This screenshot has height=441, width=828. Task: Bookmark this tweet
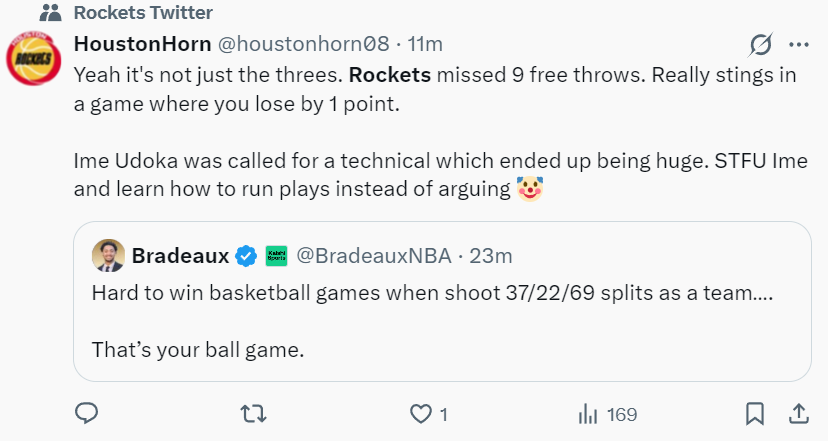point(756,413)
